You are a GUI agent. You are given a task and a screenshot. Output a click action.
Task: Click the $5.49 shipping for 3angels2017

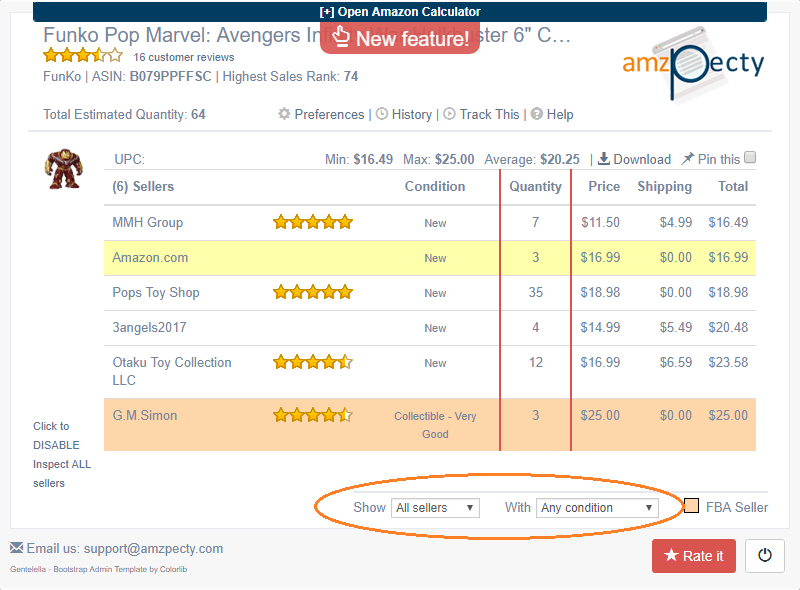[676, 328]
